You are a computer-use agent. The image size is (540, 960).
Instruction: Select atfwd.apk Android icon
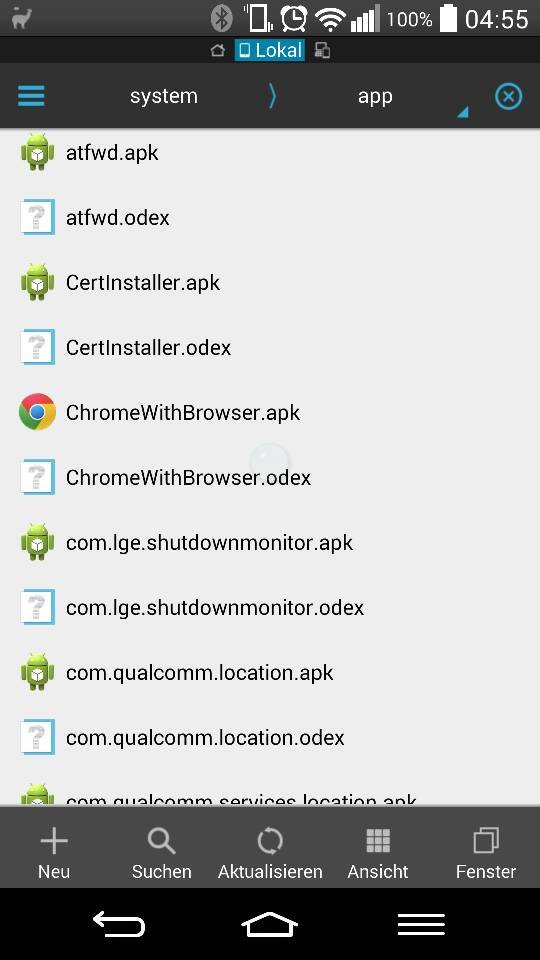tap(37, 152)
